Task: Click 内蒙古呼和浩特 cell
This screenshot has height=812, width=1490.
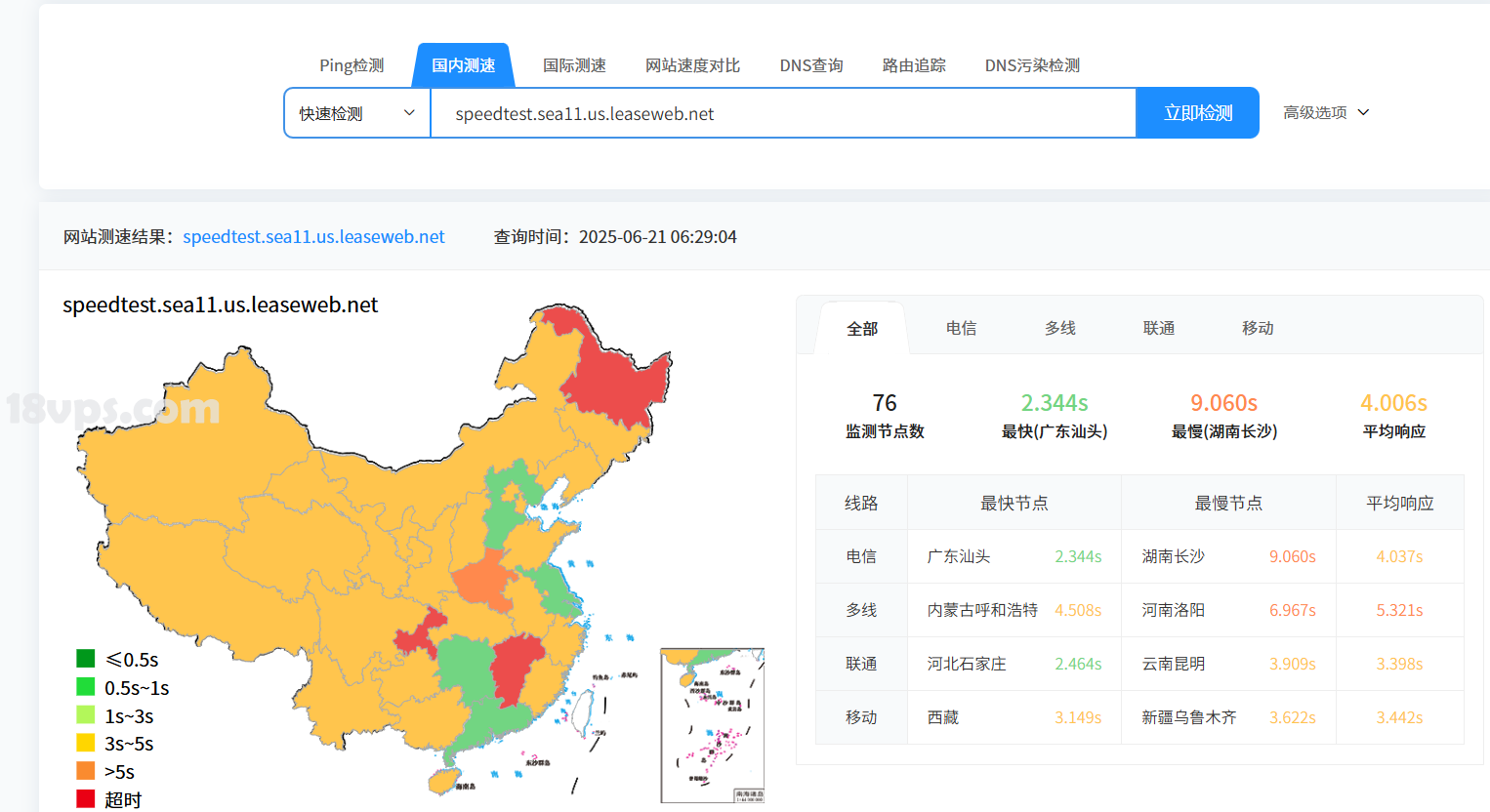Action: (982, 610)
